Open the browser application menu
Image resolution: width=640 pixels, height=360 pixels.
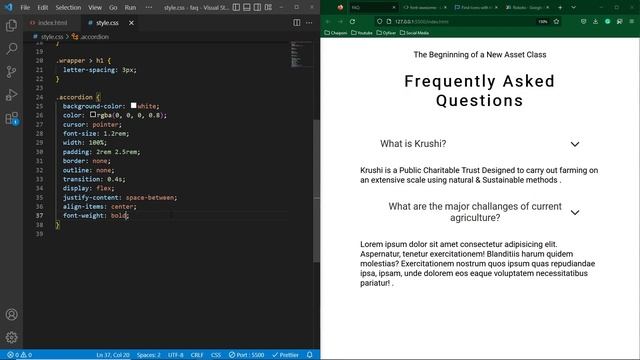(x=631, y=22)
